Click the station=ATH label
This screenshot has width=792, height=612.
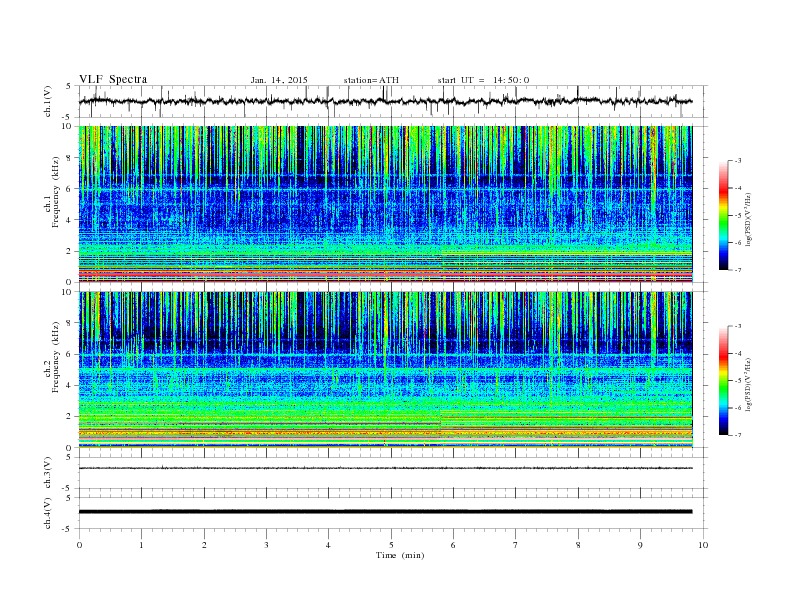coord(371,80)
